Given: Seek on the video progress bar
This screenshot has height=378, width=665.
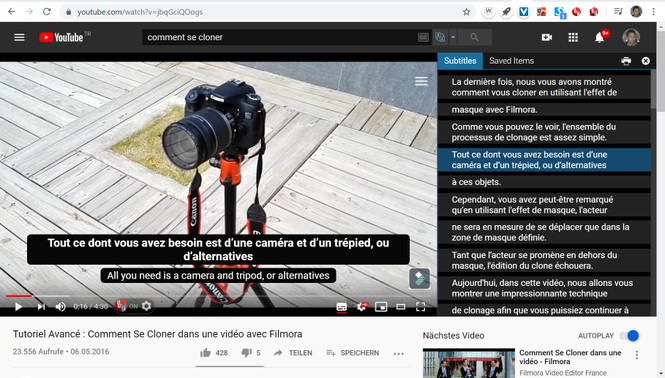Looking at the screenshot, I should coord(218,296).
